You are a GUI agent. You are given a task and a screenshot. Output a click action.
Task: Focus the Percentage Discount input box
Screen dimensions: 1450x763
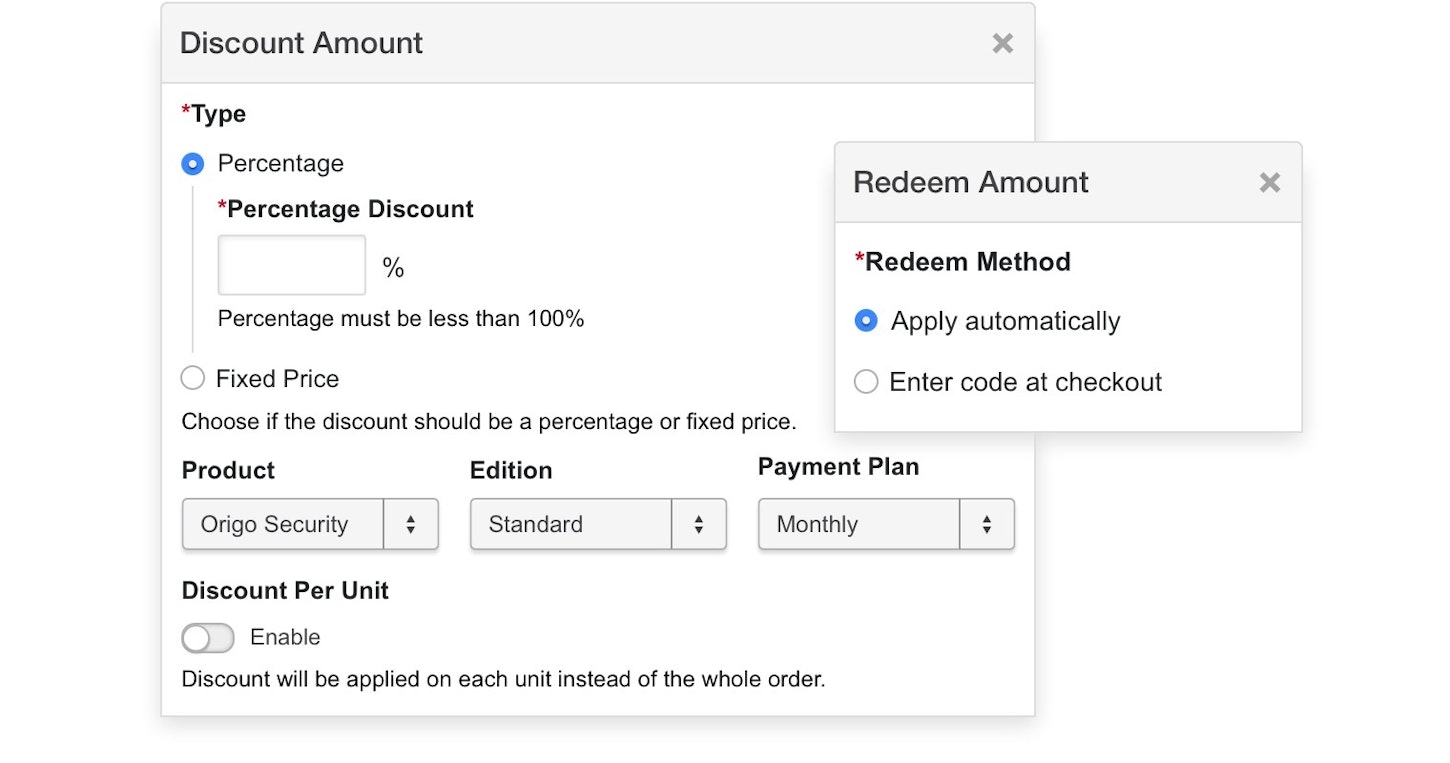pyautogui.click(x=292, y=265)
